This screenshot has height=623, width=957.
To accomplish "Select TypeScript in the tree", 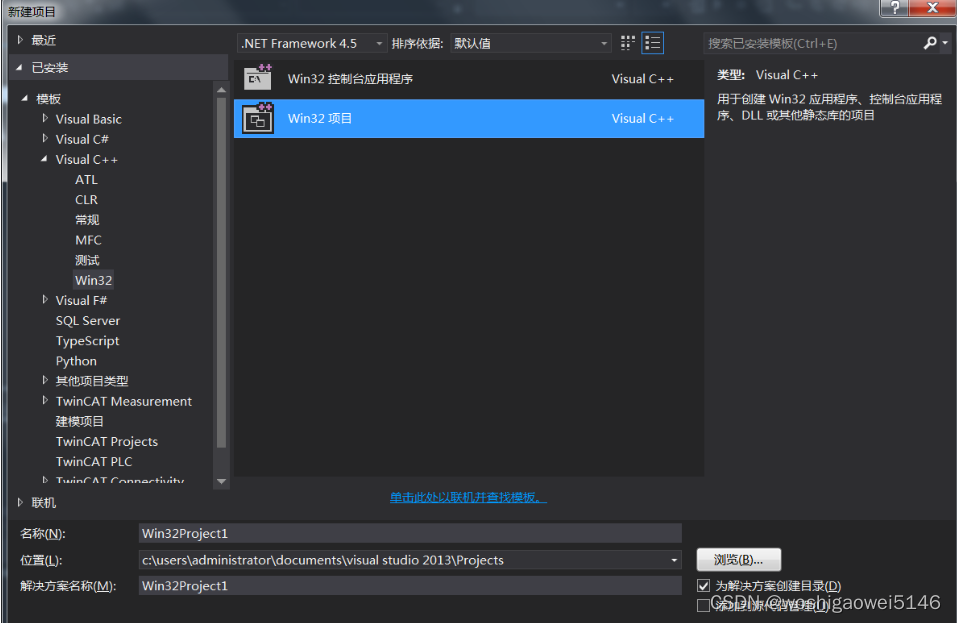I will (87, 340).
